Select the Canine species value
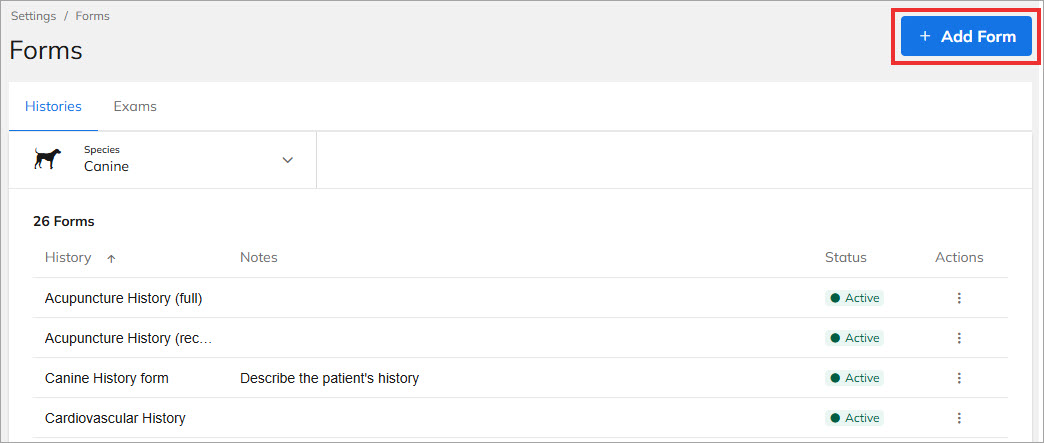Viewport: 1044px width, 443px height. pyautogui.click(x=106, y=167)
